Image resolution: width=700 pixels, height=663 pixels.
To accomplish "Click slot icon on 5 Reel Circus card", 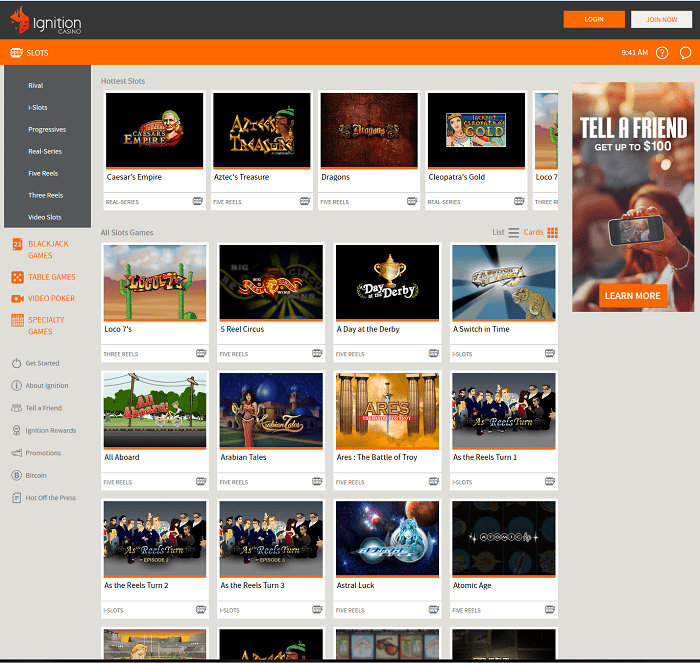I will point(317,354).
